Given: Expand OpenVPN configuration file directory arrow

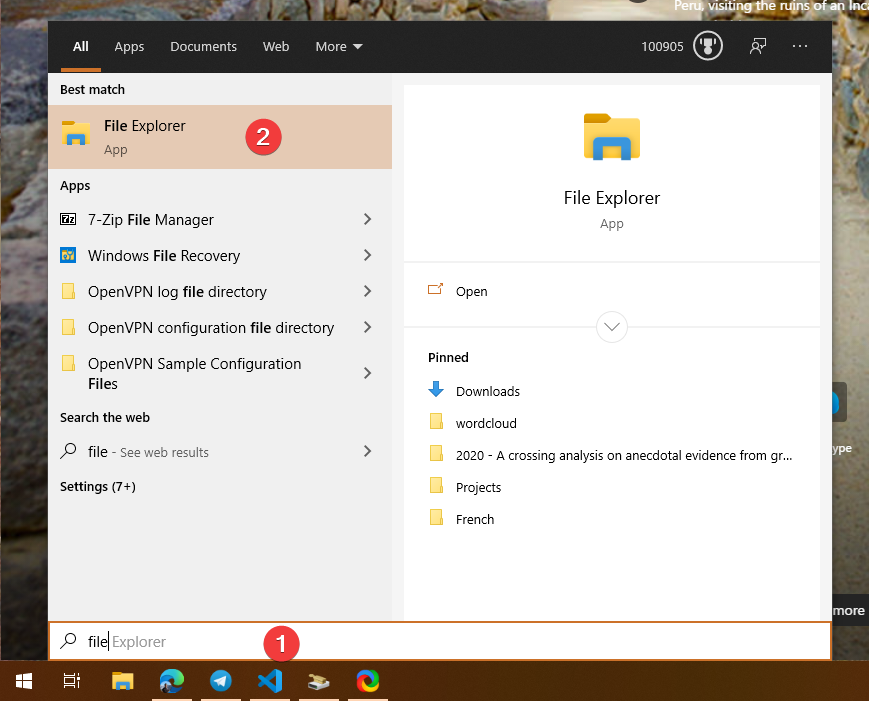Looking at the screenshot, I should (367, 327).
